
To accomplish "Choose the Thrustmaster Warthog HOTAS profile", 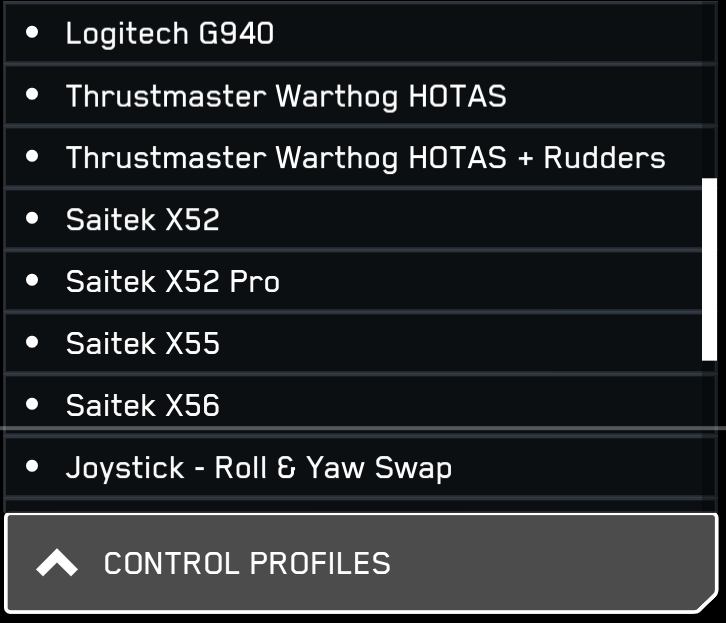I will [x=286, y=96].
